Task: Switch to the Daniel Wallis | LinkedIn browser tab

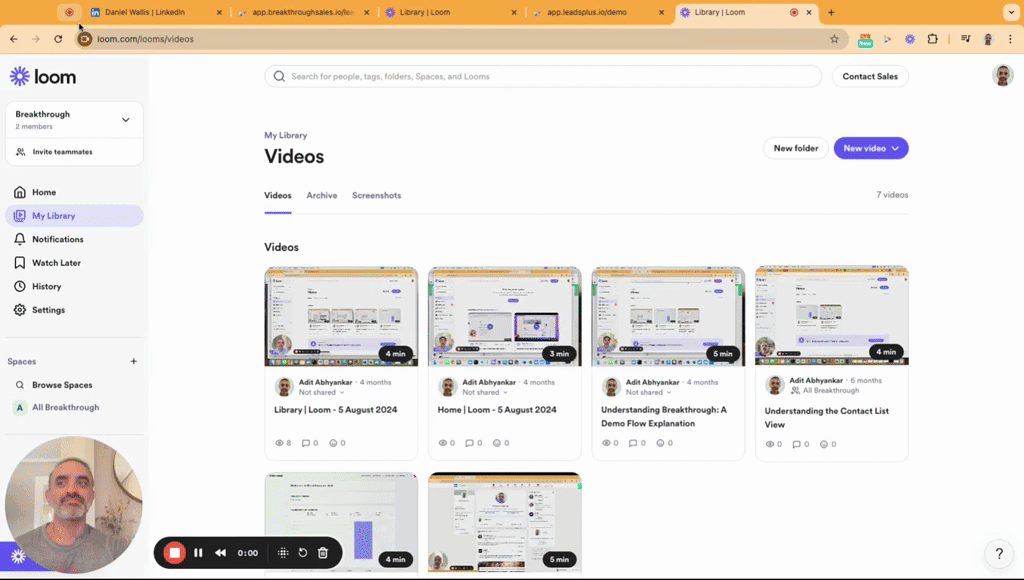Action: [x=155, y=12]
